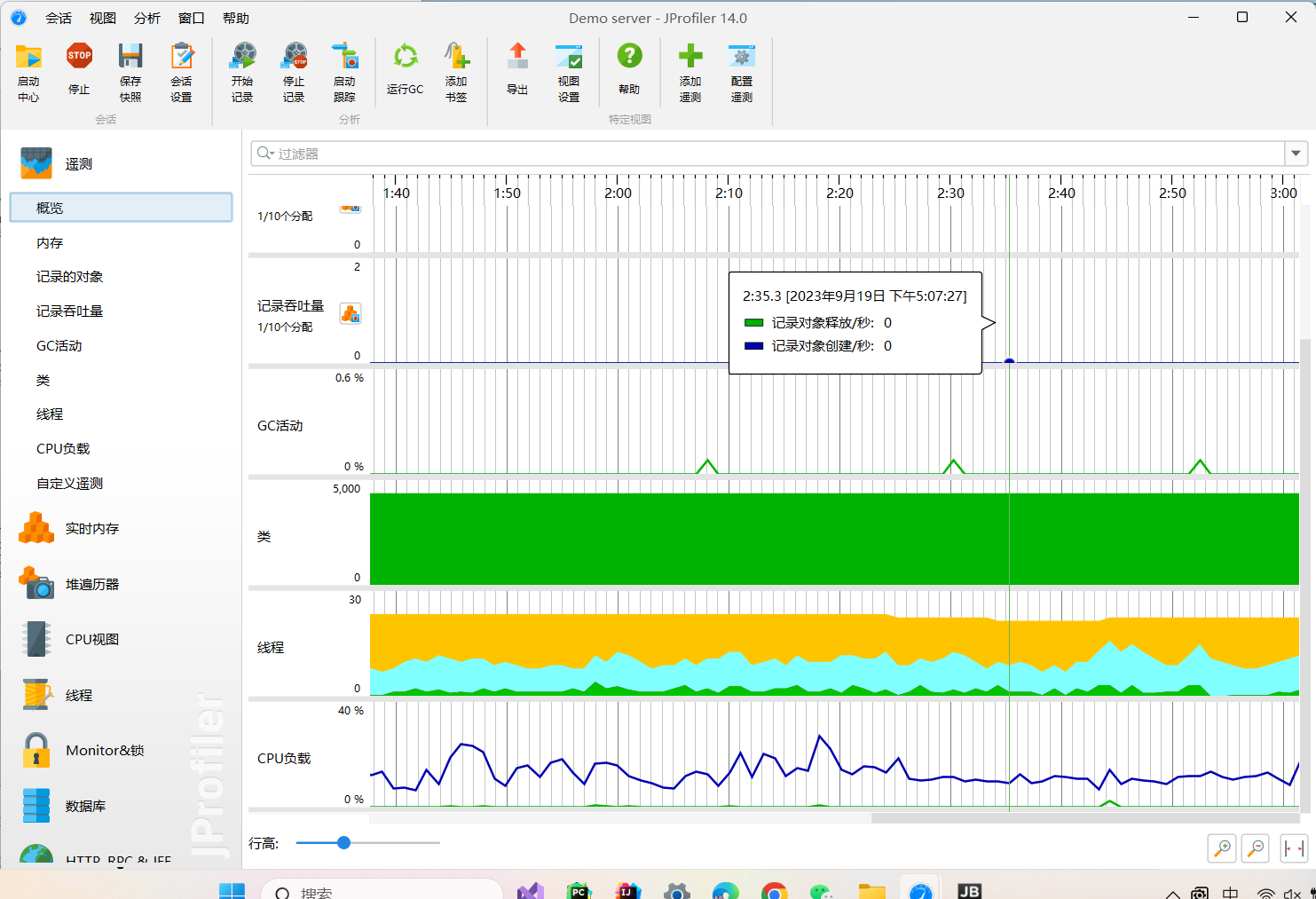
Task: Click the horizontal timeline scrollbar
Action: [1086, 818]
